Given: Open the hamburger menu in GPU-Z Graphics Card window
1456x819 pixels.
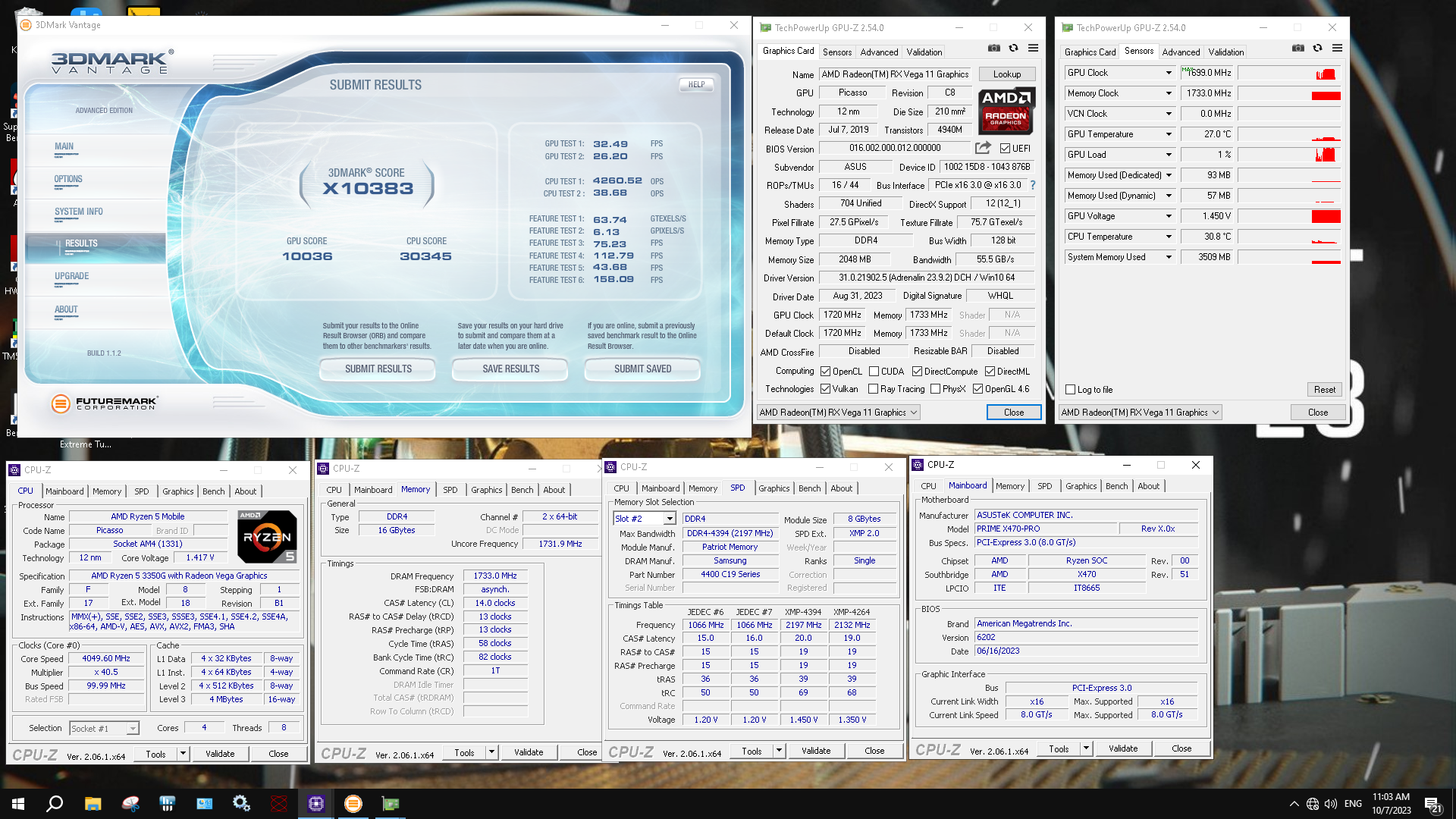Looking at the screenshot, I should (1033, 49).
